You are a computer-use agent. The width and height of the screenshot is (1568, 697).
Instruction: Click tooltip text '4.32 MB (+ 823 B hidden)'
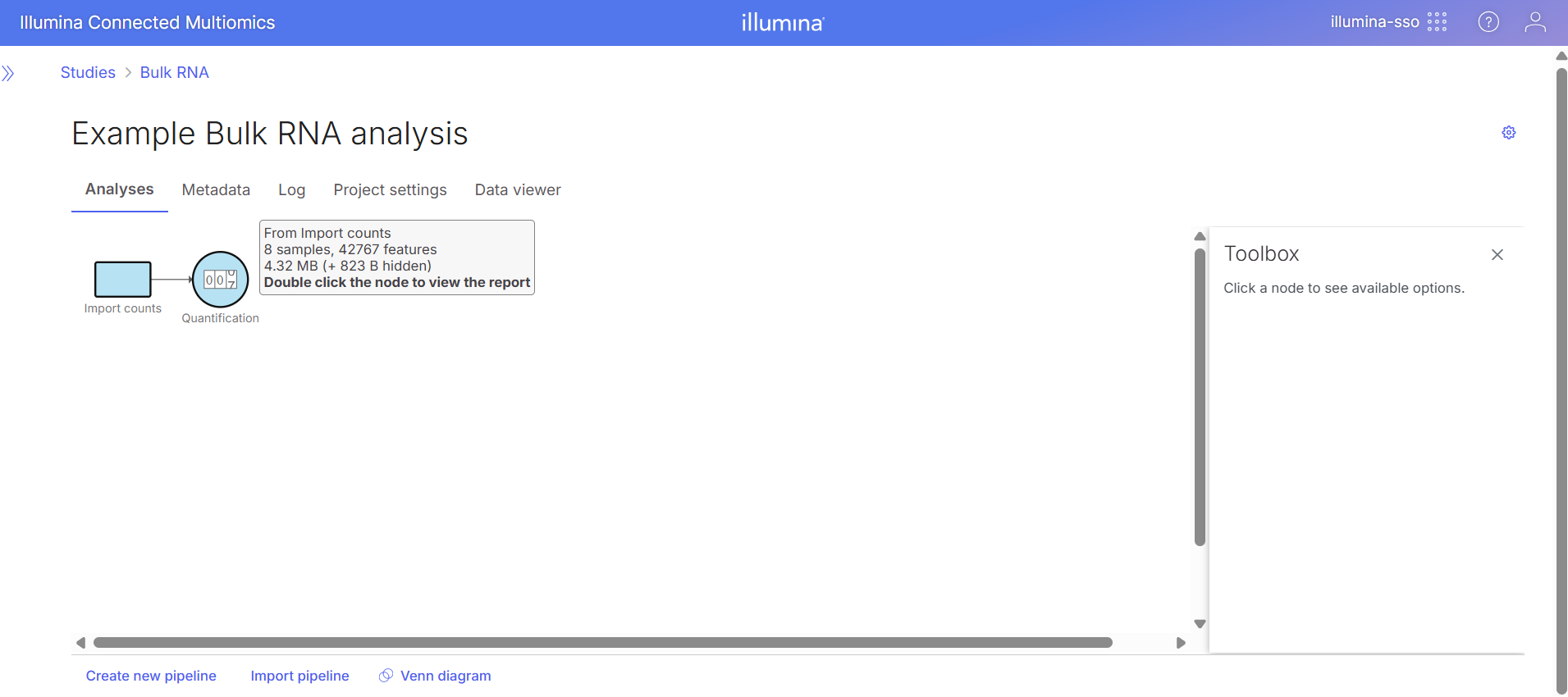pyautogui.click(x=348, y=266)
